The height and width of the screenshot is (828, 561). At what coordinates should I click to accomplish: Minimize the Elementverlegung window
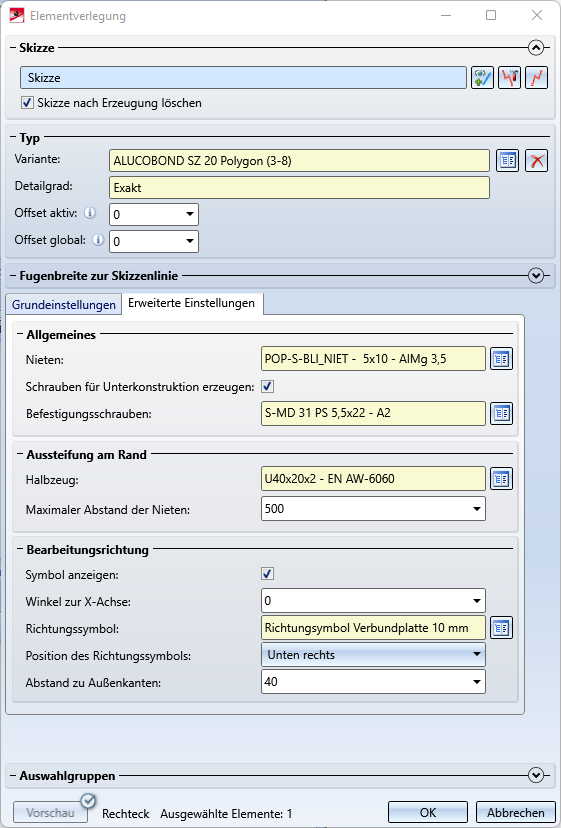[x=446, y=15]
